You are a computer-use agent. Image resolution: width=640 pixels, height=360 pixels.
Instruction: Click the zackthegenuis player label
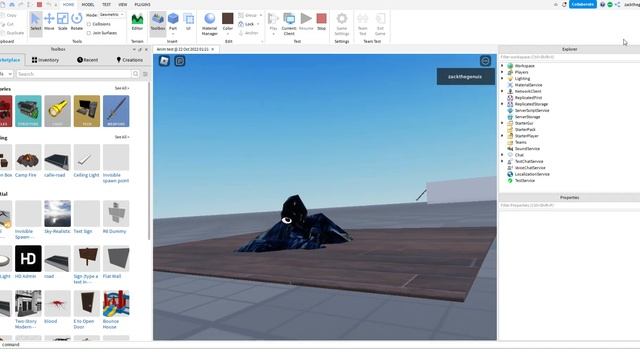[x=465, y=76]
